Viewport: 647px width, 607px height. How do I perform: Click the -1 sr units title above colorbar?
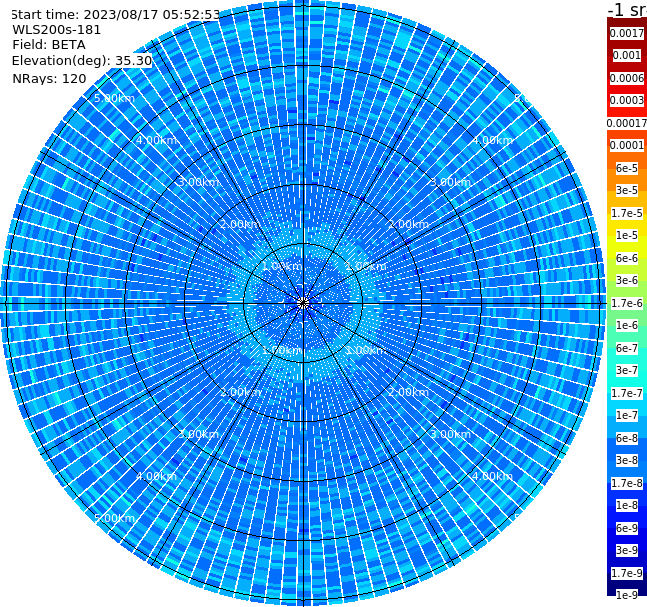tap(627, 9)
